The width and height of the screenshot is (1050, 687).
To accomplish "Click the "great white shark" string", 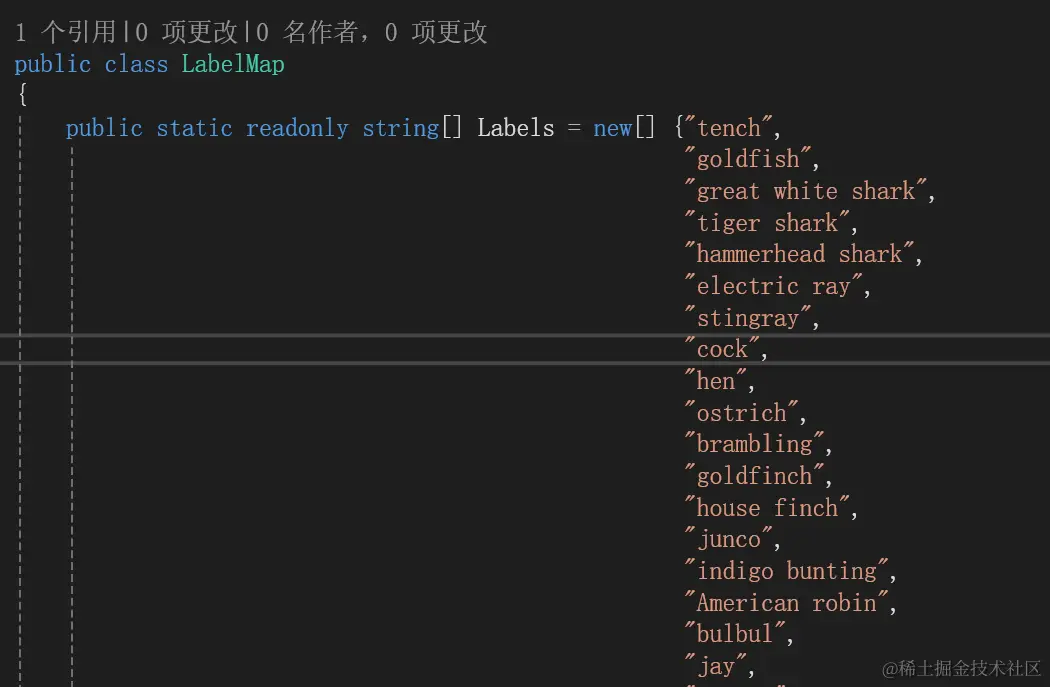I will (x=806, y=191).
